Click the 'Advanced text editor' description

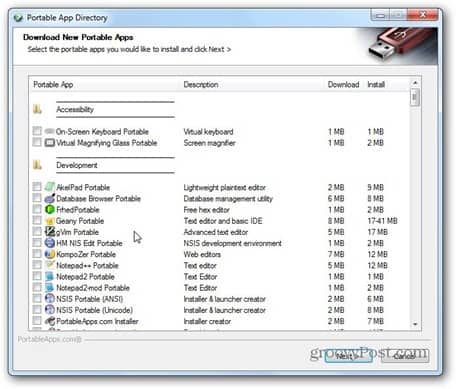point(216,232)
